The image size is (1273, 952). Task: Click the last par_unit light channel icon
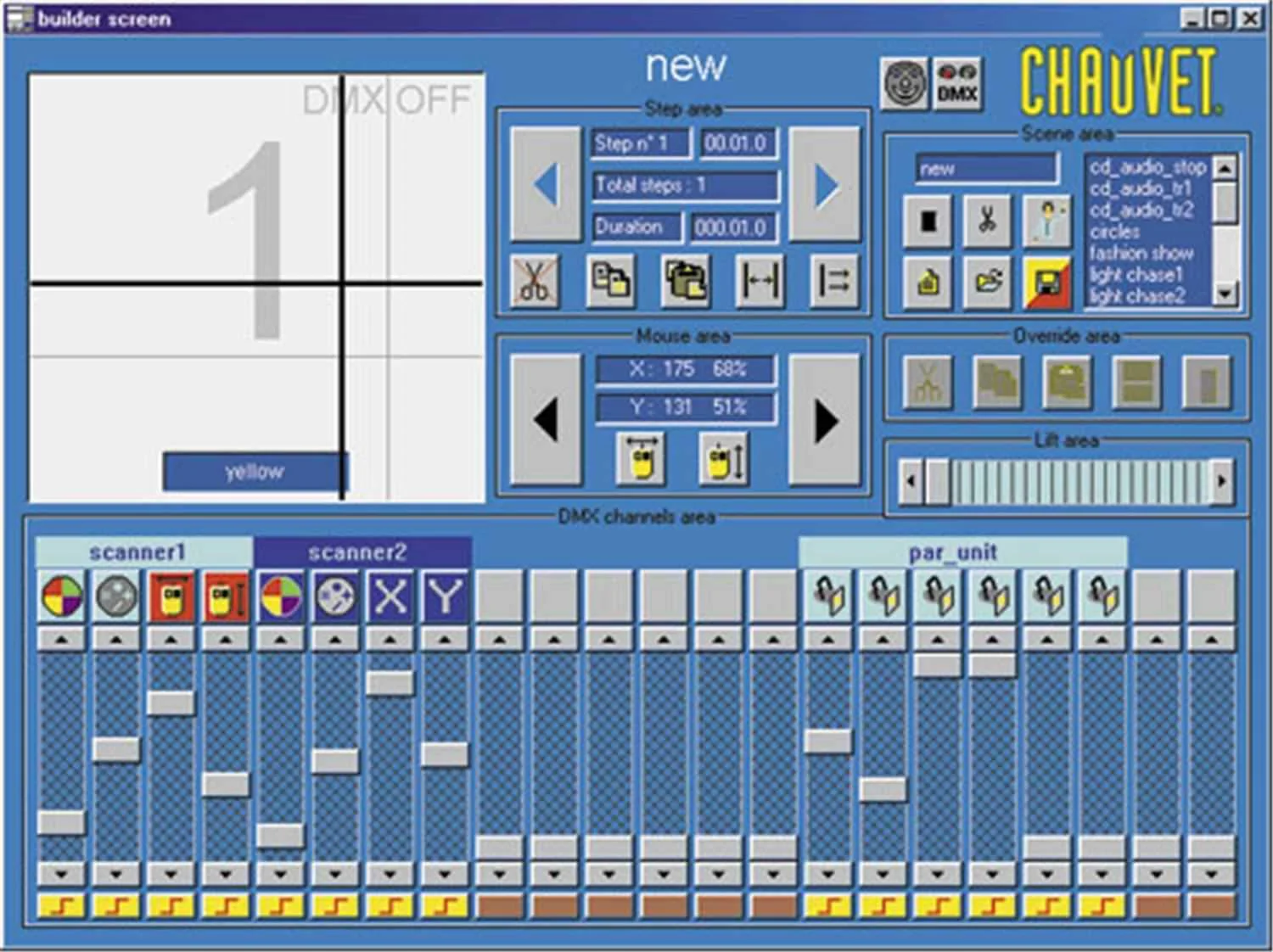(1102, 596)
